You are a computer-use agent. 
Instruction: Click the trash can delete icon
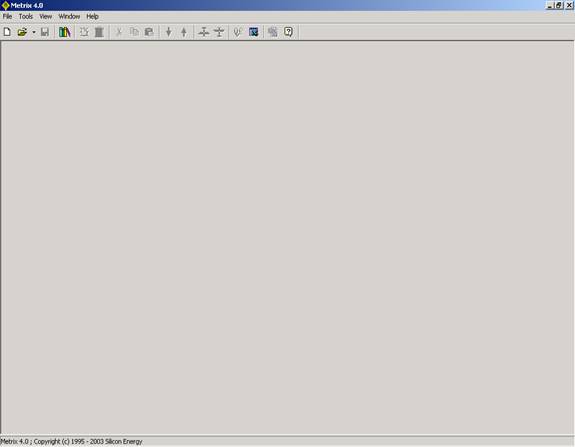tap(99, 32)
